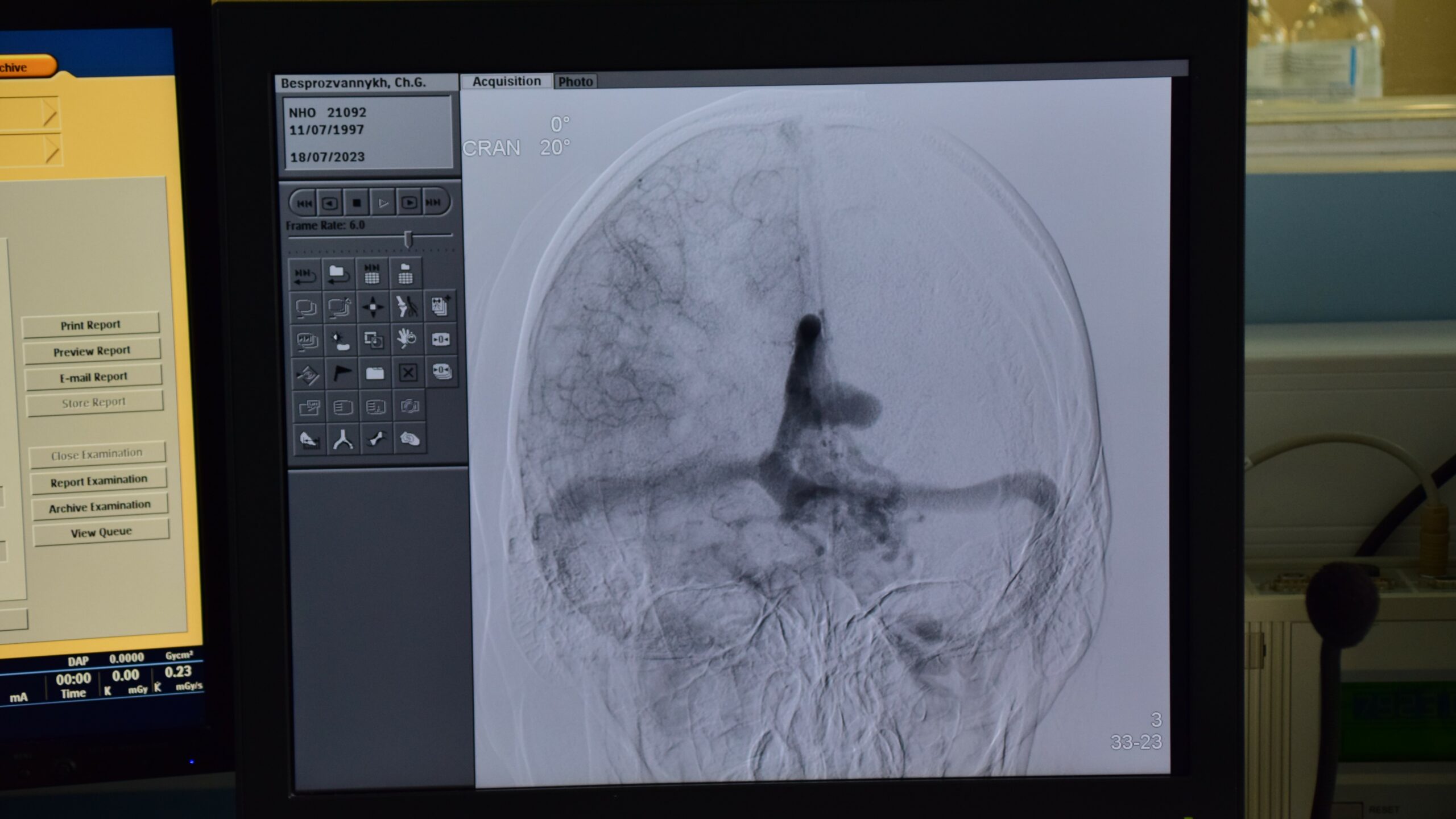Viewport: 1456px width, 819px height.
Task: Open the vessel stenosis analysis icon
Action: pyautogui.click(x=376, y=439)
